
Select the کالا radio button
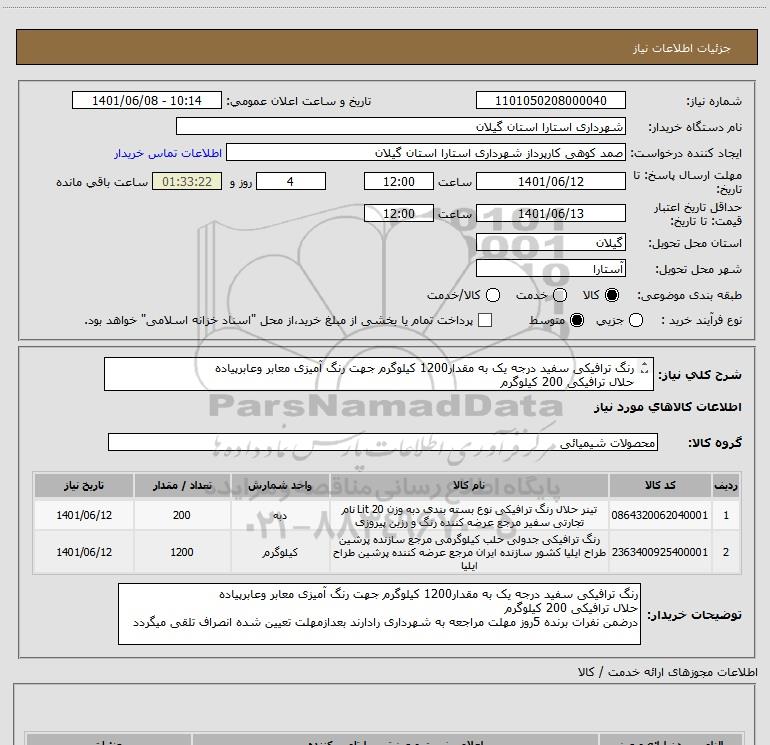(x=612, y=295)
